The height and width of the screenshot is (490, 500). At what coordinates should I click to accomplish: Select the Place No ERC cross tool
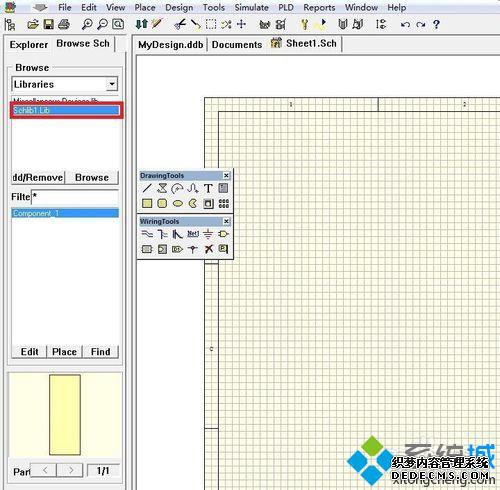(208, 249)
